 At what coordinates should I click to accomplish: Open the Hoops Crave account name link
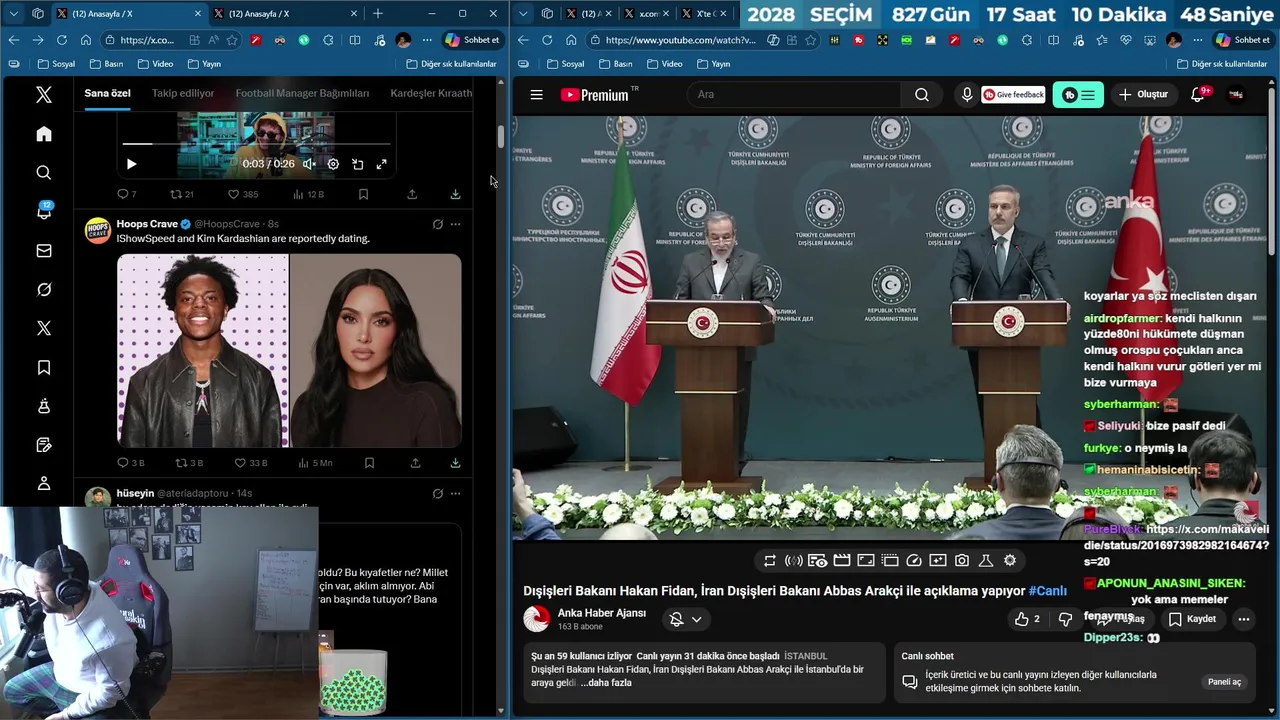[147, 224]
